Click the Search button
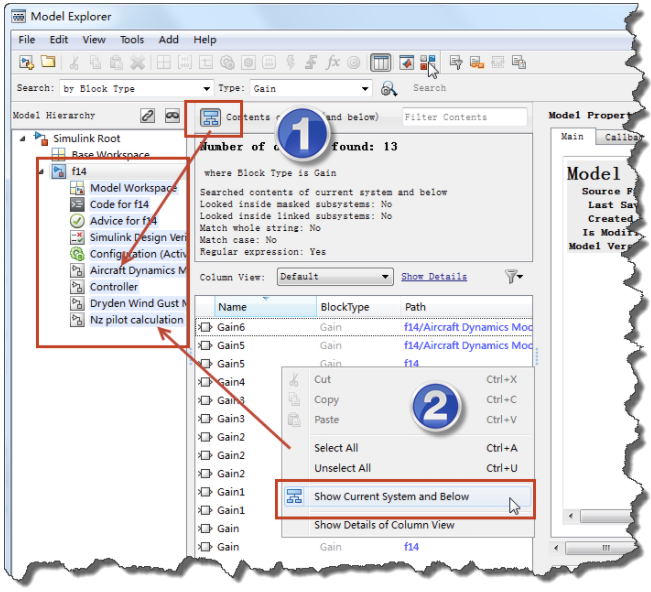This screenshot has width=651, height=592. [x=429, y=88]
